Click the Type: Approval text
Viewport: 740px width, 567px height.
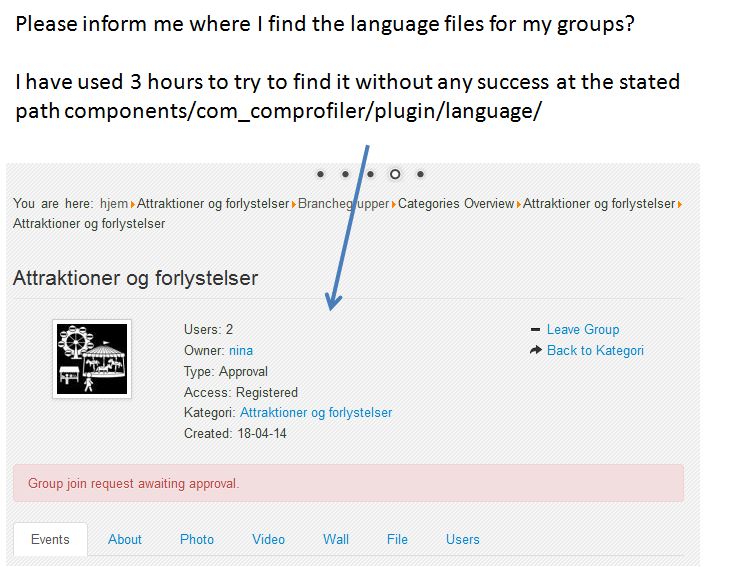tap(226, 372)
